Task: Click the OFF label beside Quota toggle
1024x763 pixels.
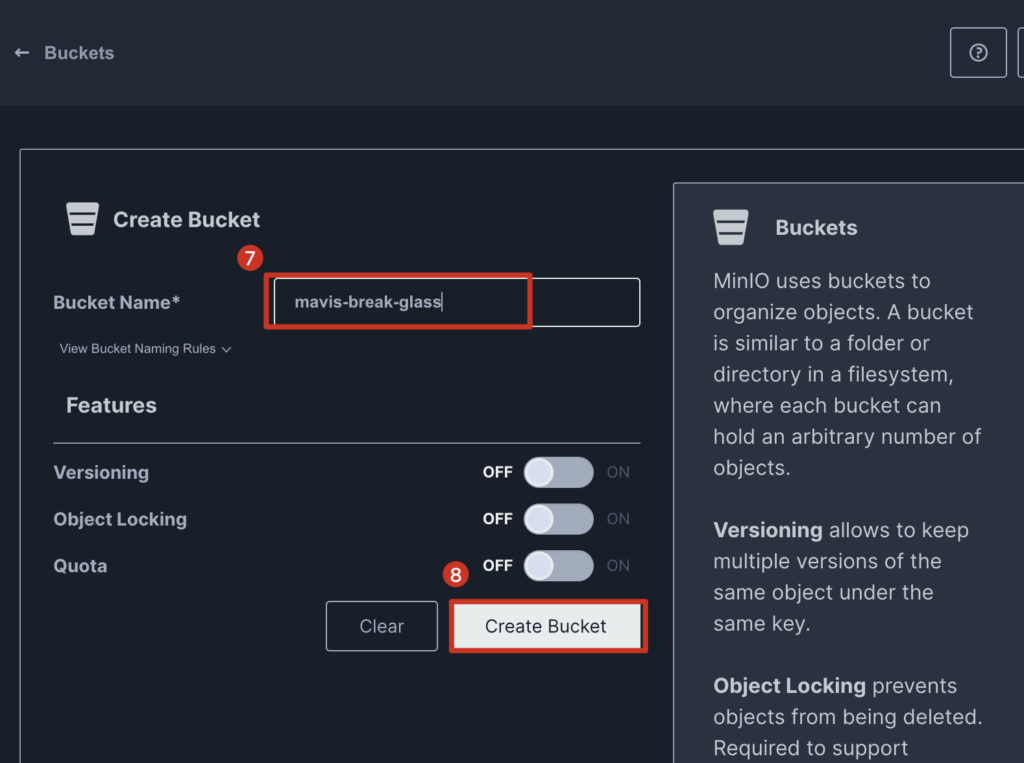Action: coord(497,566)
